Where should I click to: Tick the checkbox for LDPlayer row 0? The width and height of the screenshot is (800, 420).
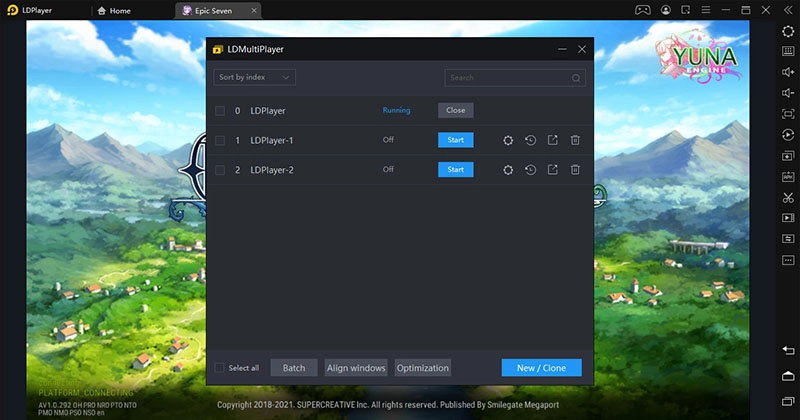220,110
